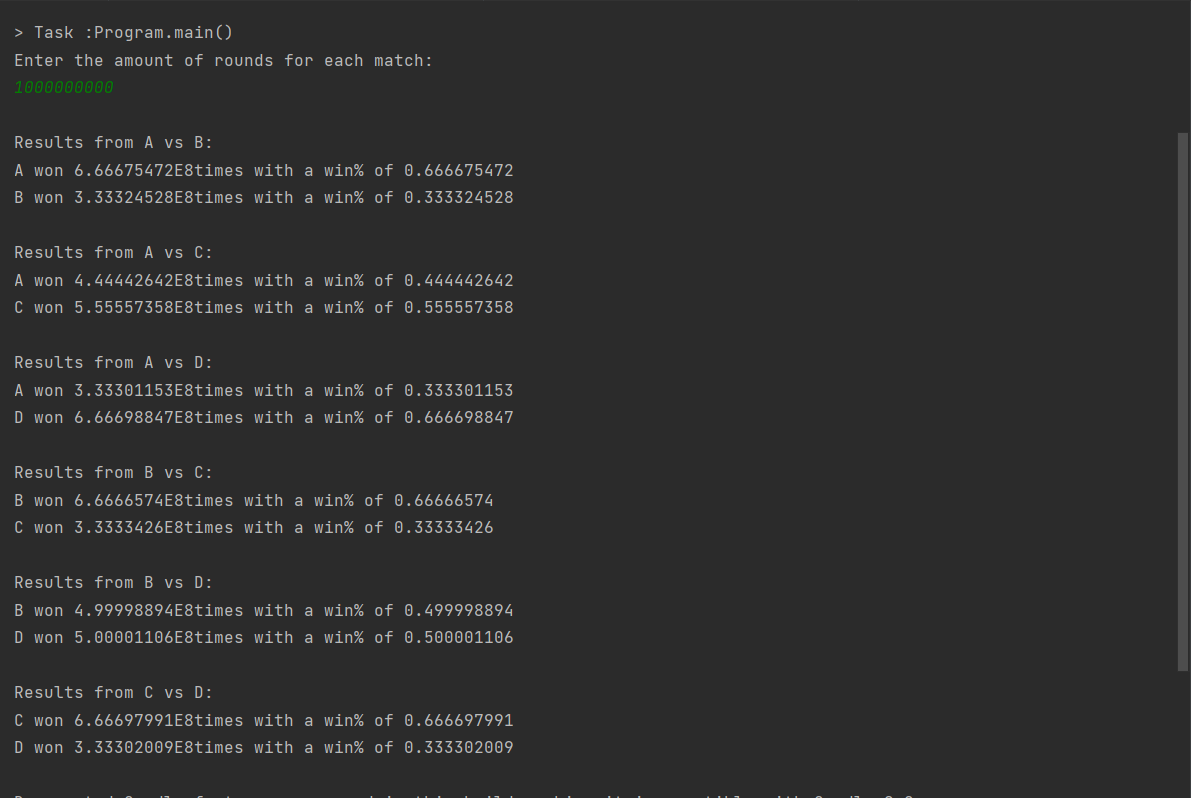Screen dimensions: 1191x798
Task: Click the line "B won 3.33324528E8times"
Action: coord(263,198)
